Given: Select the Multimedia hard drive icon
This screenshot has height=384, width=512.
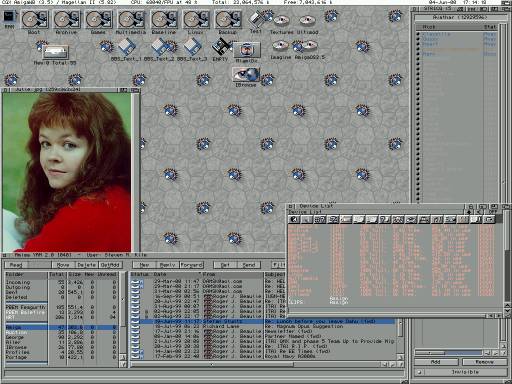Looking at the screenshot, I should (131, 19).
